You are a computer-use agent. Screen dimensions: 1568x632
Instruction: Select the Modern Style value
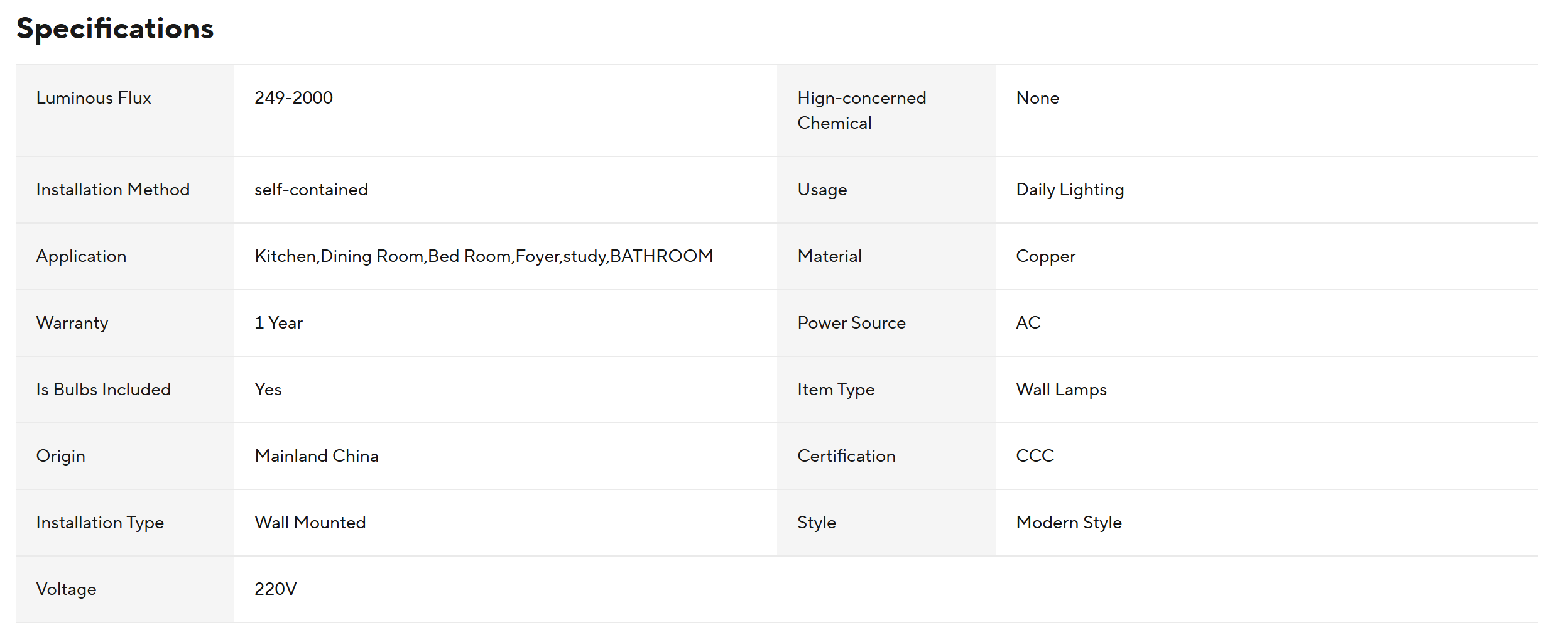[1069, 523]
